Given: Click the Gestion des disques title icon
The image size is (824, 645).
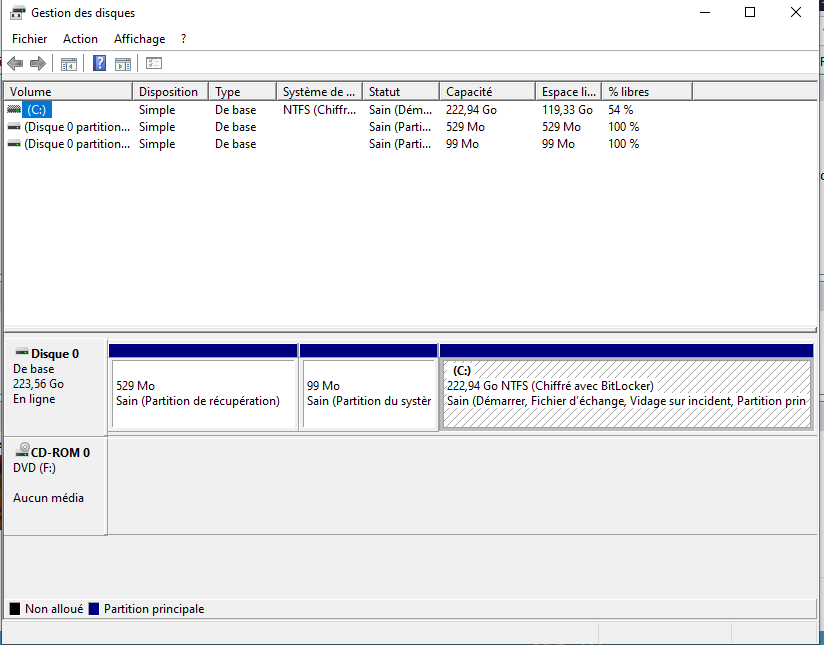Looking at the screenshot, I should [x=17, y=13].
